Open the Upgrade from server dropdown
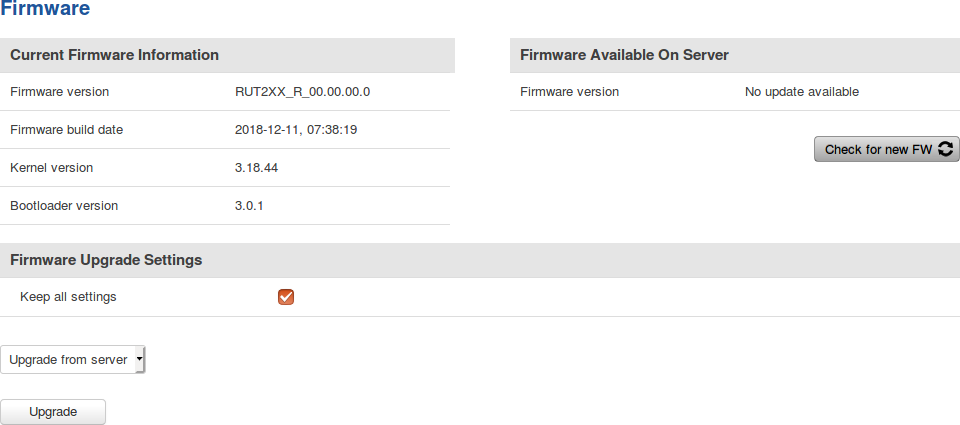The width and height of the screenshot is (960, 425). tap(73, 360)
